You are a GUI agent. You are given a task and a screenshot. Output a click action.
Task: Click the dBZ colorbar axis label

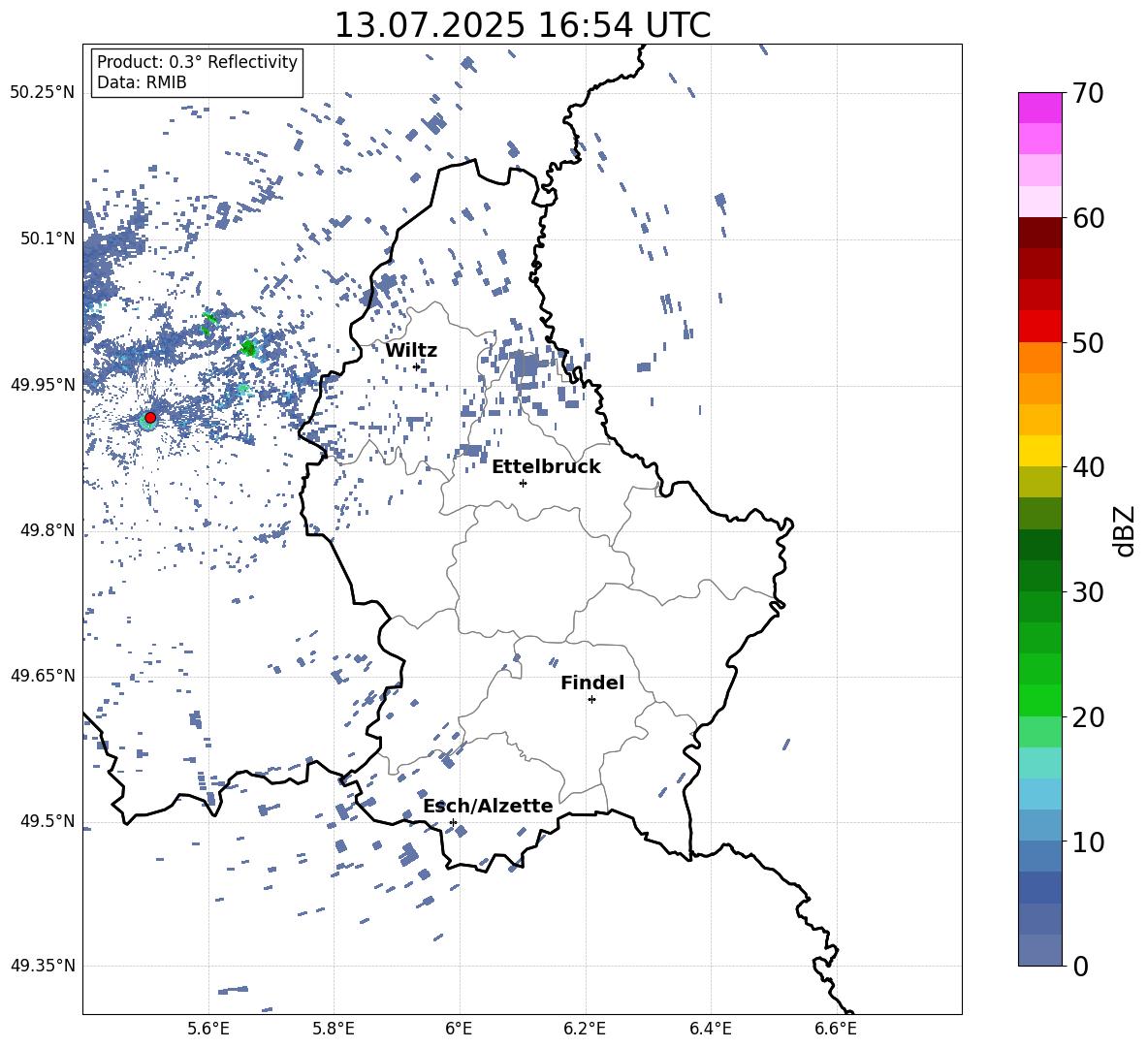point(1124,530)
